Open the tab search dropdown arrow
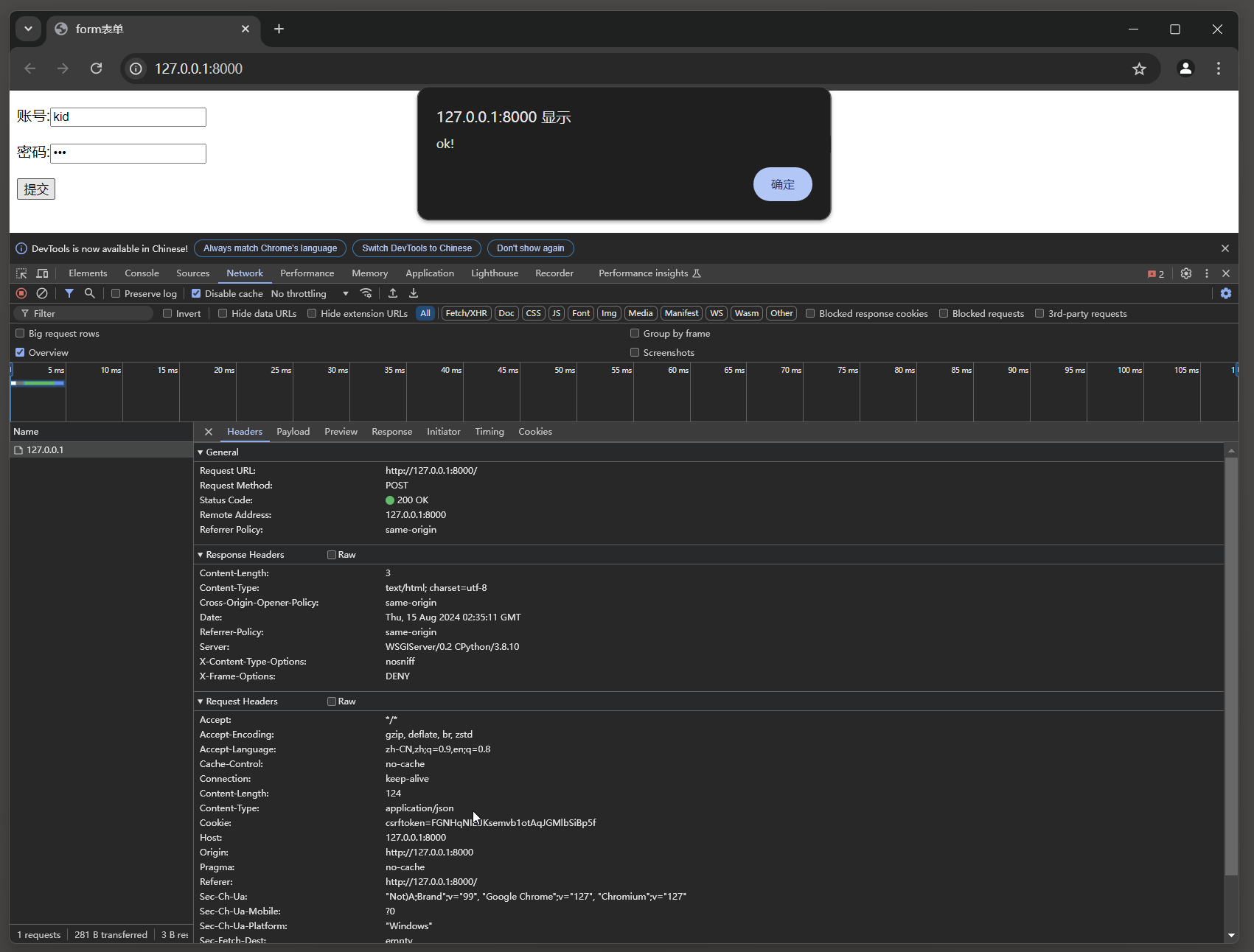Screen dimensions: 1254x952 tap(28, 29)
